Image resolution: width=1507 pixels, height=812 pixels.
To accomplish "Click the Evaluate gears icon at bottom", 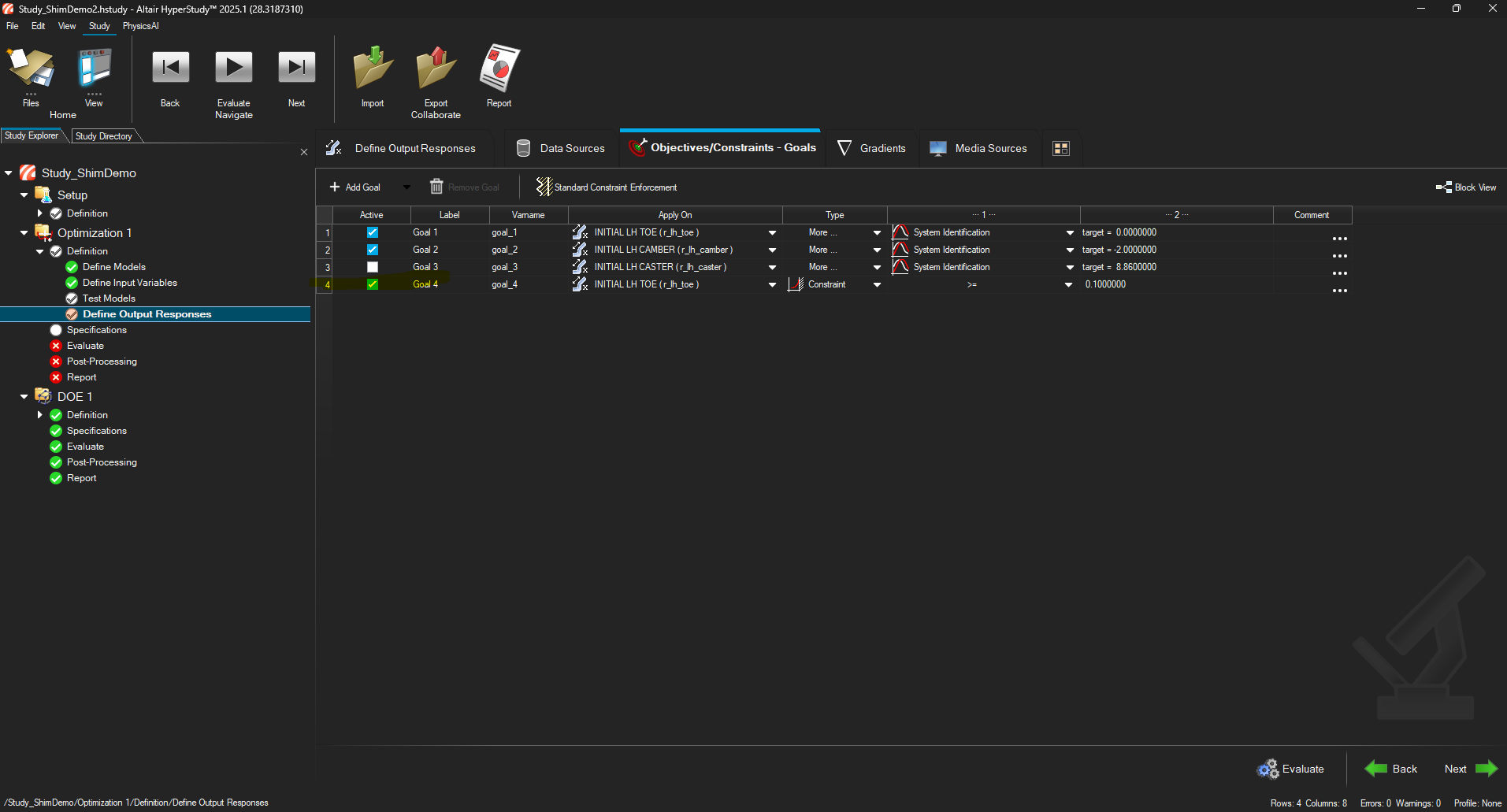I will 1268,769.
